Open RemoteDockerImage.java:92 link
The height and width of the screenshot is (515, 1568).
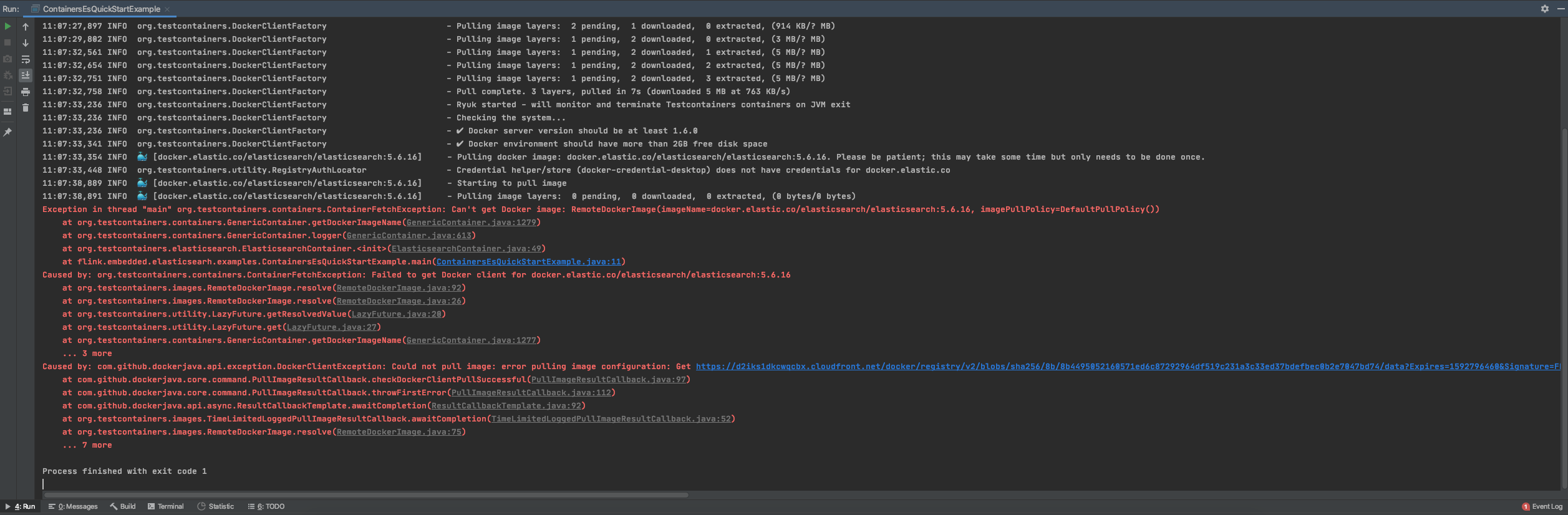(399, 288)
